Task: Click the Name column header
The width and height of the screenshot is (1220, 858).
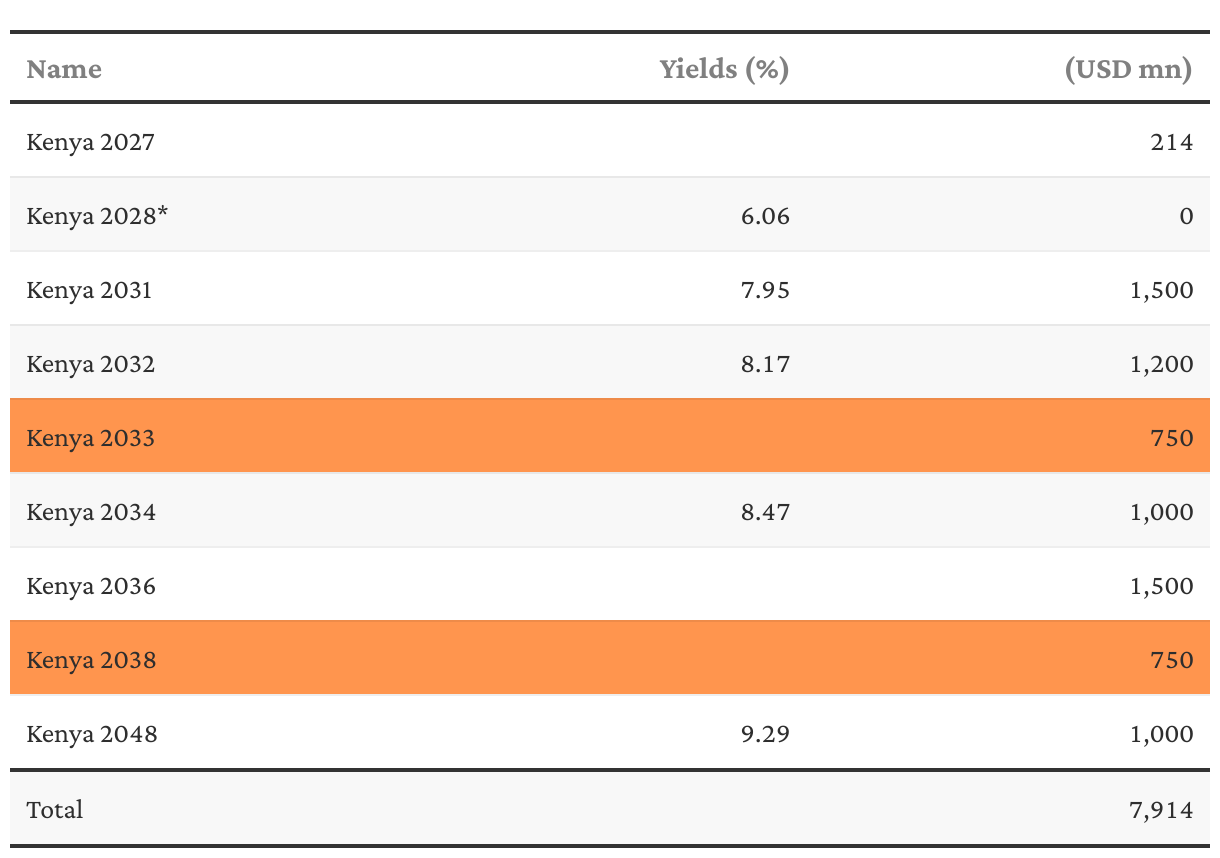Action: point(64,69)
